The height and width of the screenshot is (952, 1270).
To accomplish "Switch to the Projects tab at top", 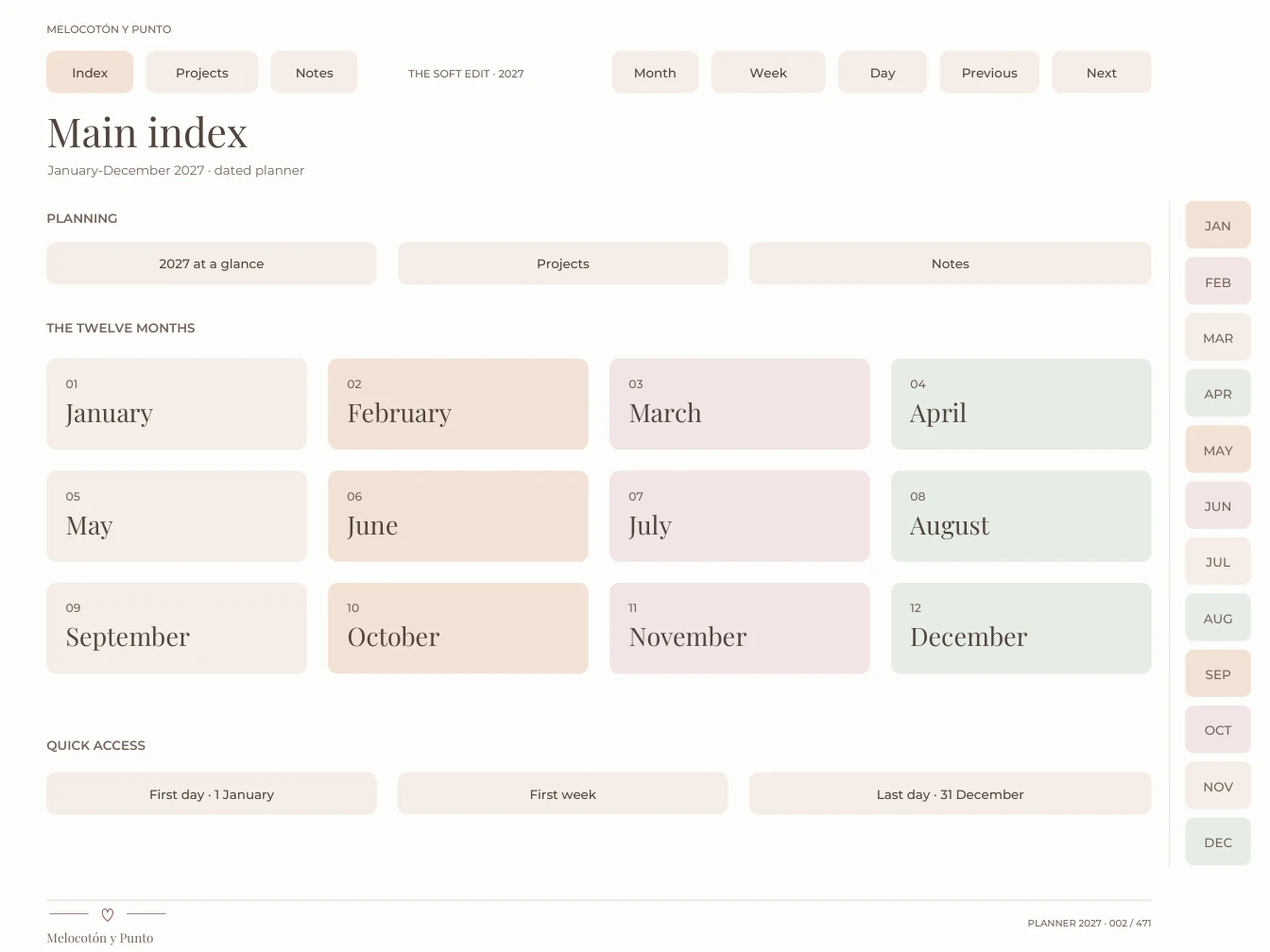I will 202,73.
